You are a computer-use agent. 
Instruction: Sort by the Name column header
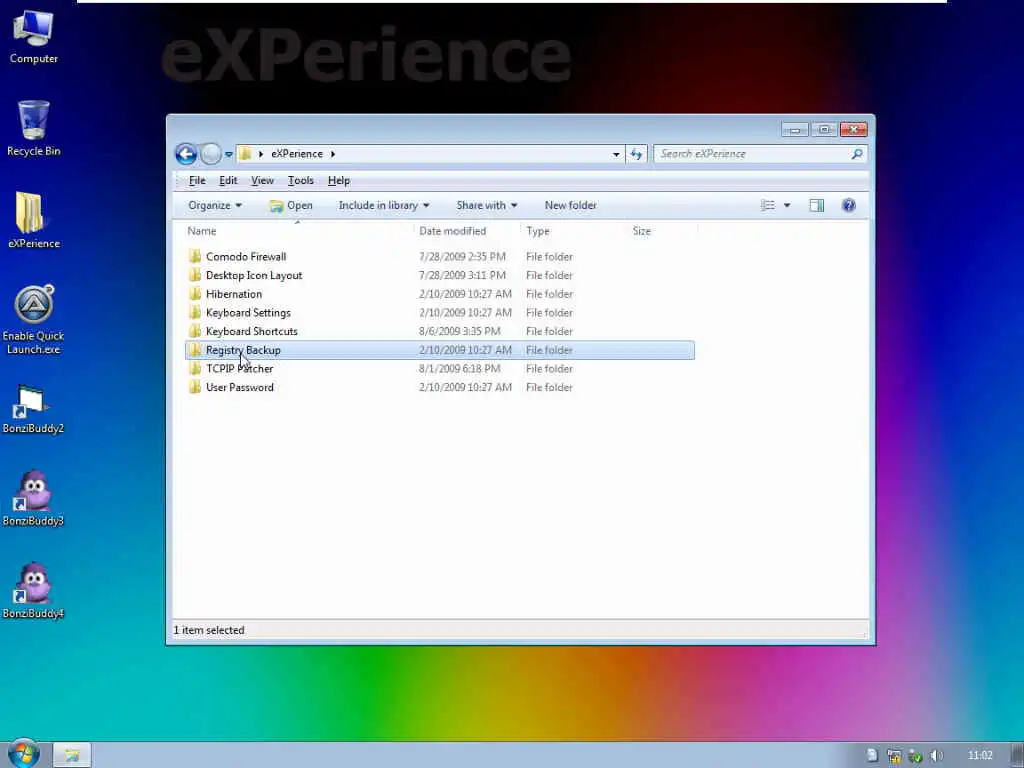[294, 231]
